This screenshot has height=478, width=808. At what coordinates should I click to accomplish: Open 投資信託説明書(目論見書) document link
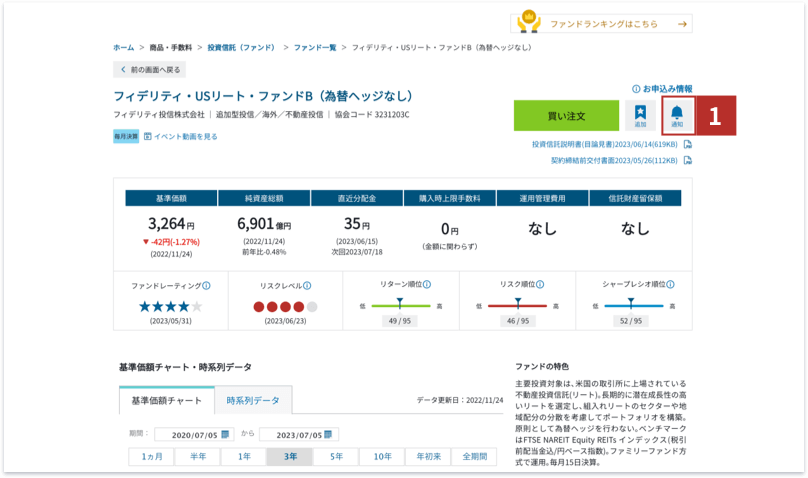click(604, 145)
